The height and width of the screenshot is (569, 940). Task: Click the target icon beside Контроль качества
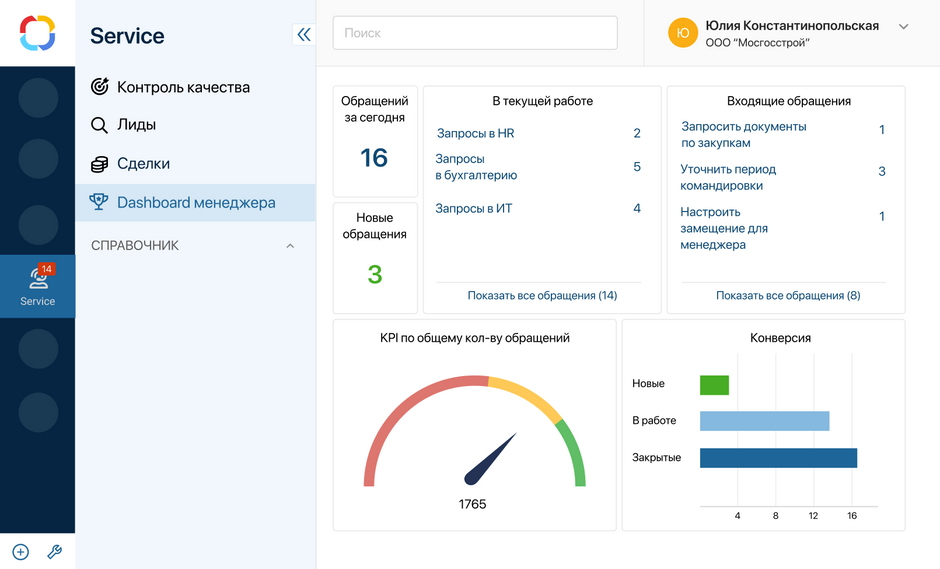coord(100,87)
